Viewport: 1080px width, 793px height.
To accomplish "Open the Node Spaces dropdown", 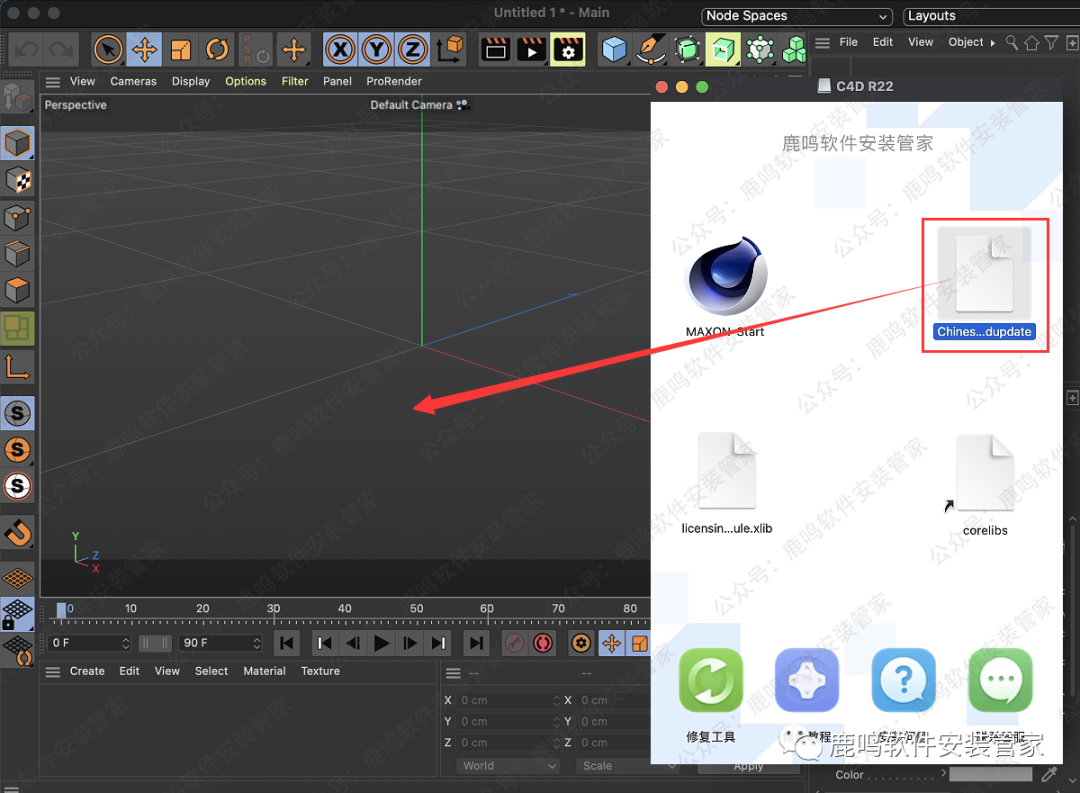I will click(x=796, y=16).
